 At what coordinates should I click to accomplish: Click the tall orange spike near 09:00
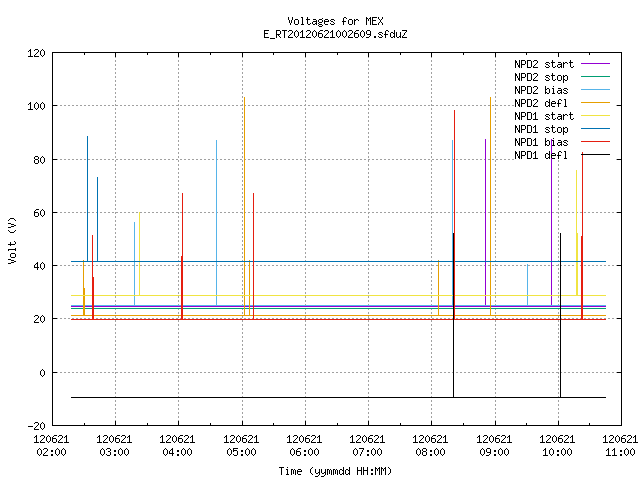[x=490, y=204]
